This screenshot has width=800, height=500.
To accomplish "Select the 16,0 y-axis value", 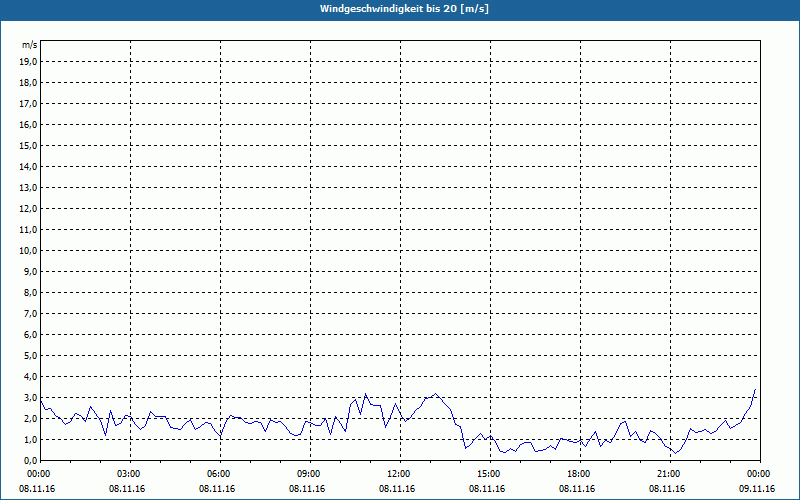I will point(28,124).
